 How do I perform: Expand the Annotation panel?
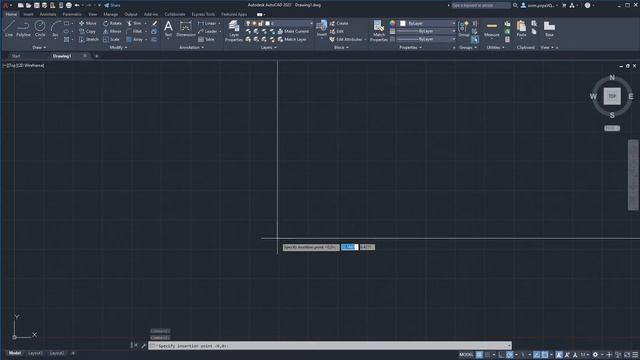(x=191, y=47)
